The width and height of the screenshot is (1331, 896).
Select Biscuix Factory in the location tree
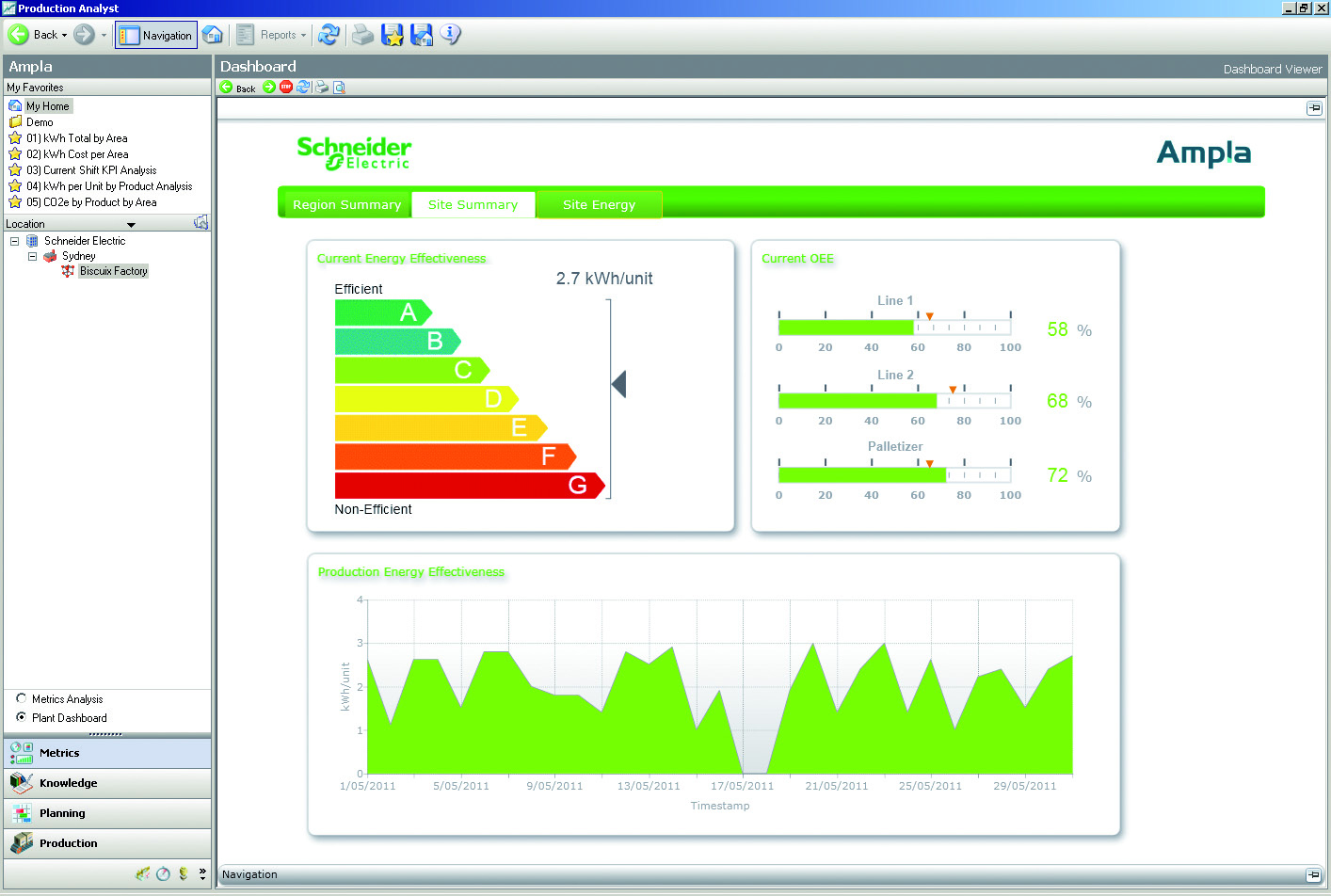pyautogui.click(x=113, y=271)
